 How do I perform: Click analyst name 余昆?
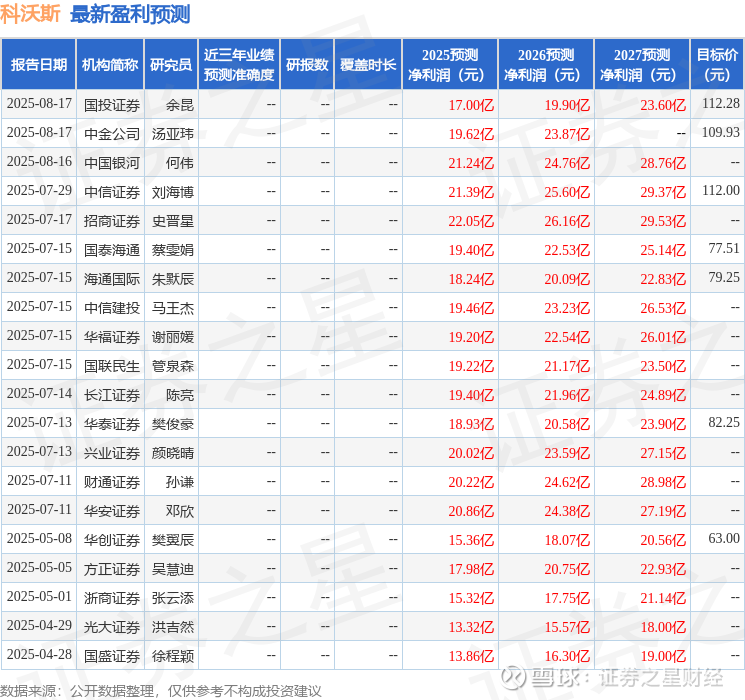coord(180,105)
